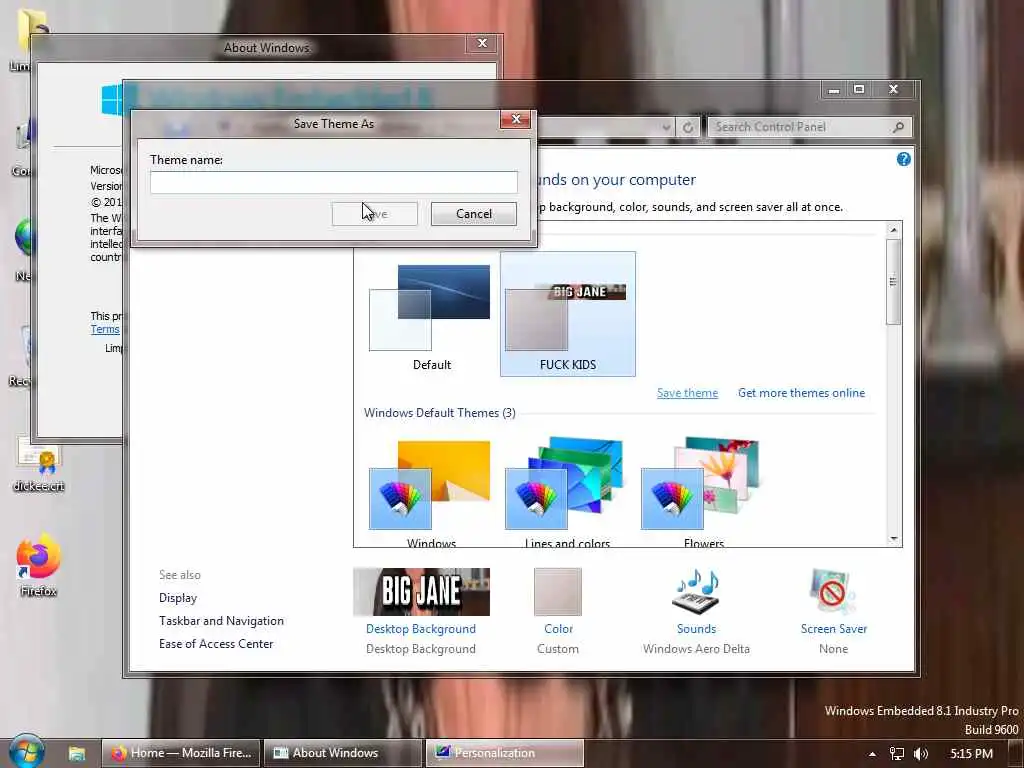The height and width of the screenshot is (768, 1024).
Task: Click the Color link text
Action: (x=558, y=629)
